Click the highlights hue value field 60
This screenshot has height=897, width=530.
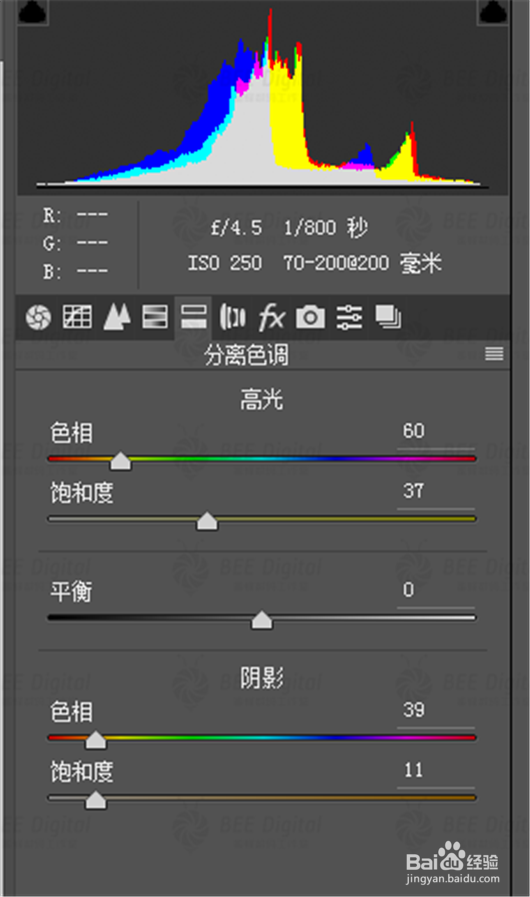(x=436, y=432)
